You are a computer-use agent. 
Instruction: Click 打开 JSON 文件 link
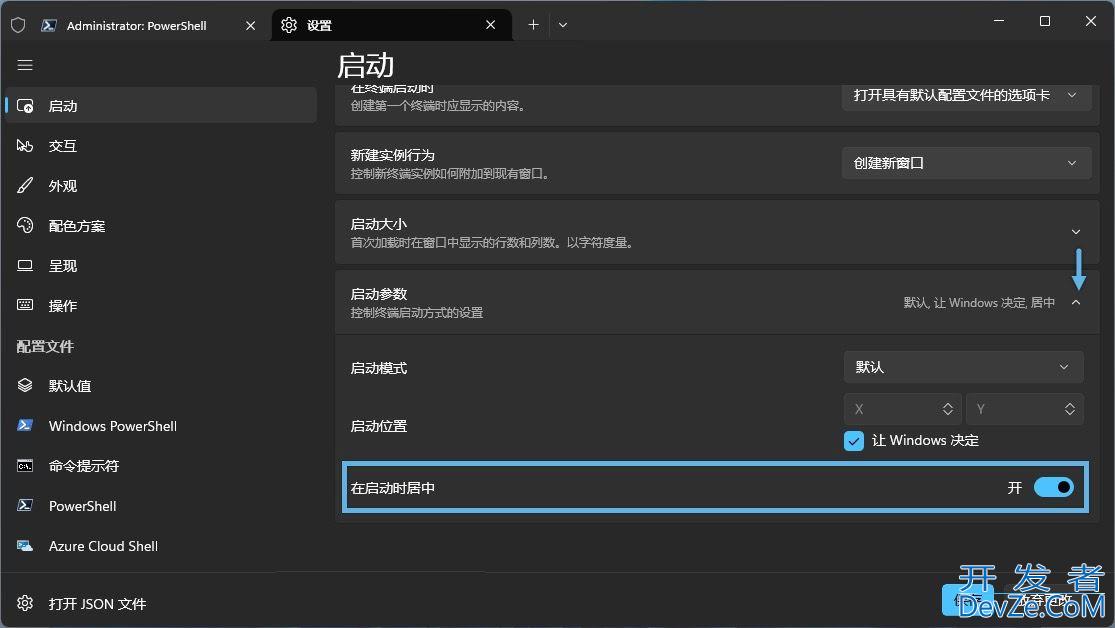pyautogui.click(x=161, y=603)
